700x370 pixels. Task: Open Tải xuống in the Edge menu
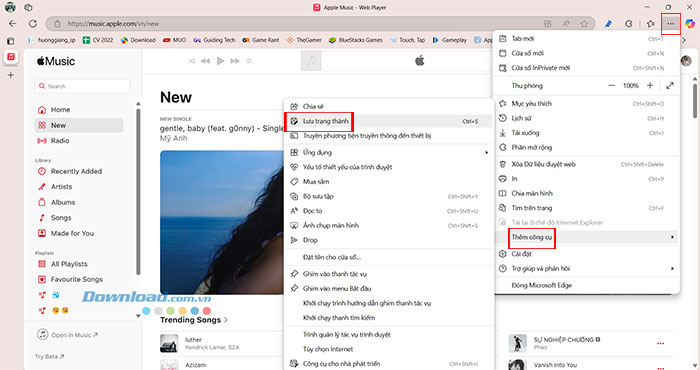point(587,133)
